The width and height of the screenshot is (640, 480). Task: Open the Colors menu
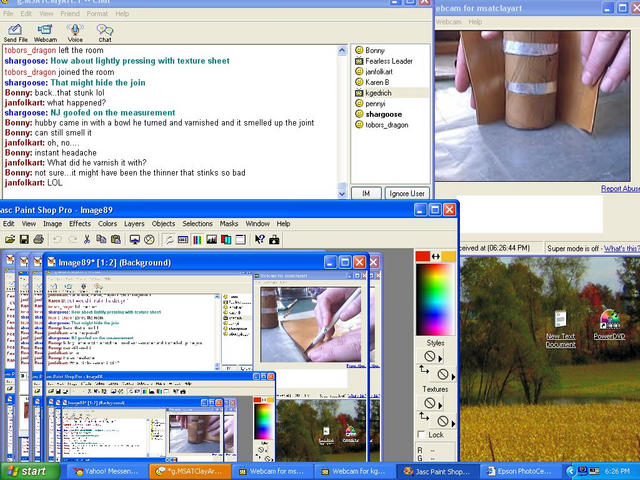(107, 224)
